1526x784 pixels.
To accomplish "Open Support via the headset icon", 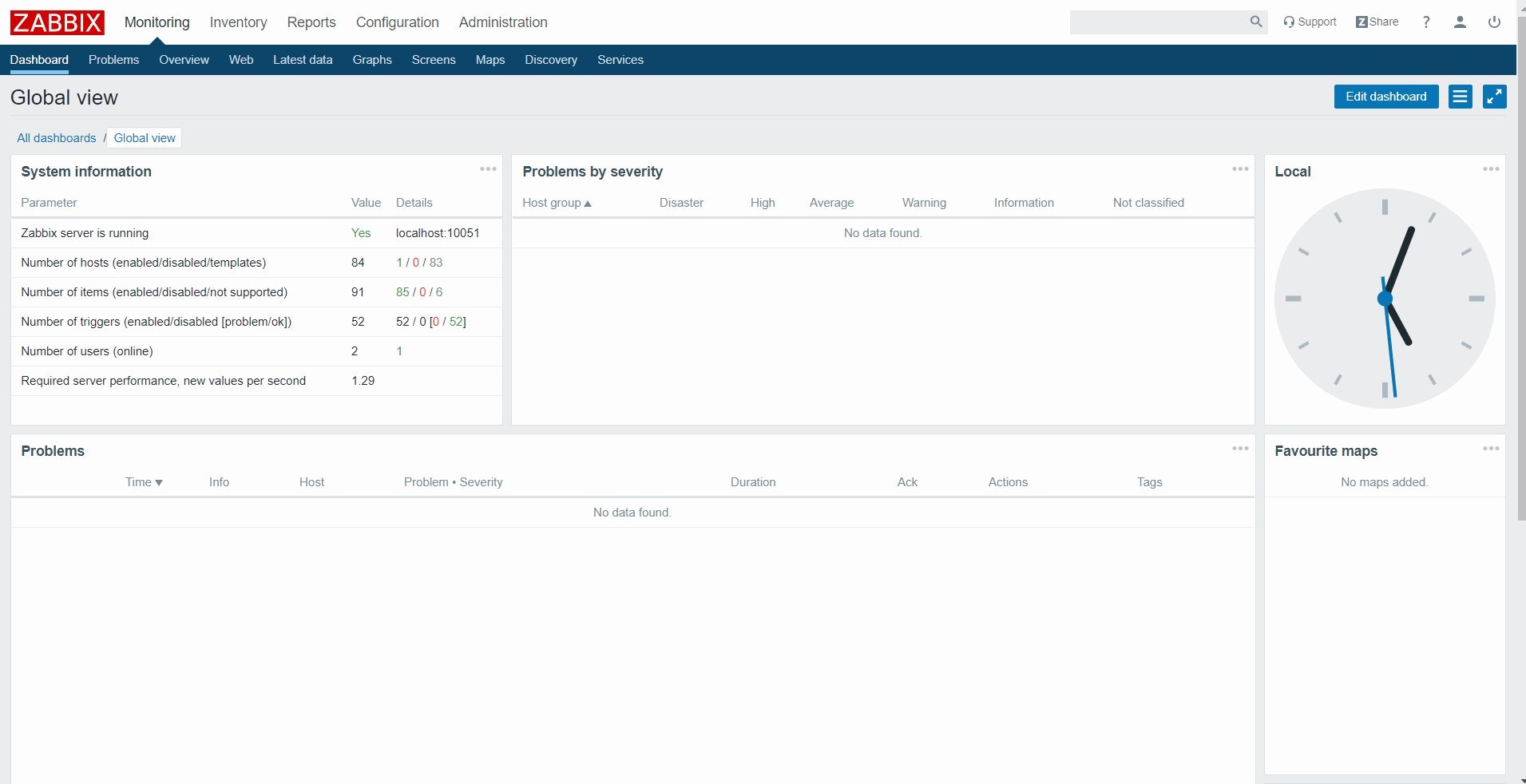I will tap(1289, 22).
